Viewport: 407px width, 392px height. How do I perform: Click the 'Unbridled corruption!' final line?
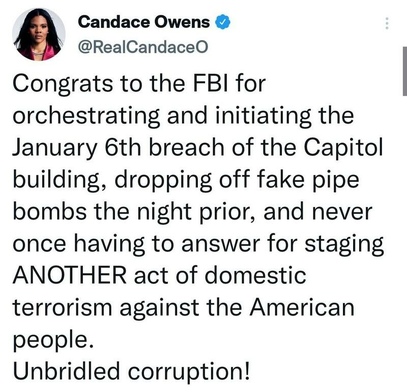coord(131,372)
